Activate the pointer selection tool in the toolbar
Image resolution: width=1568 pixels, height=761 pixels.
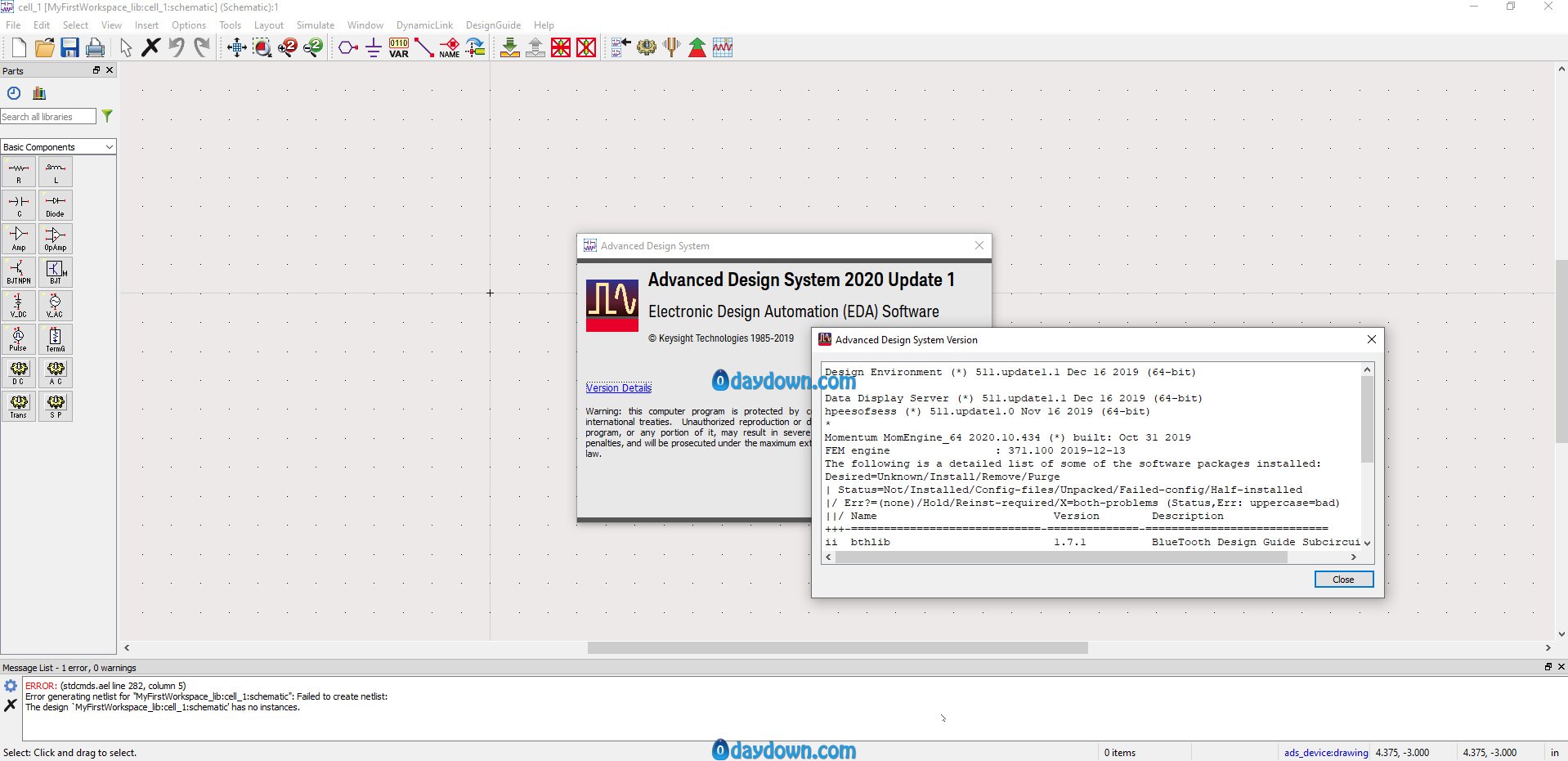click(126, 47)
